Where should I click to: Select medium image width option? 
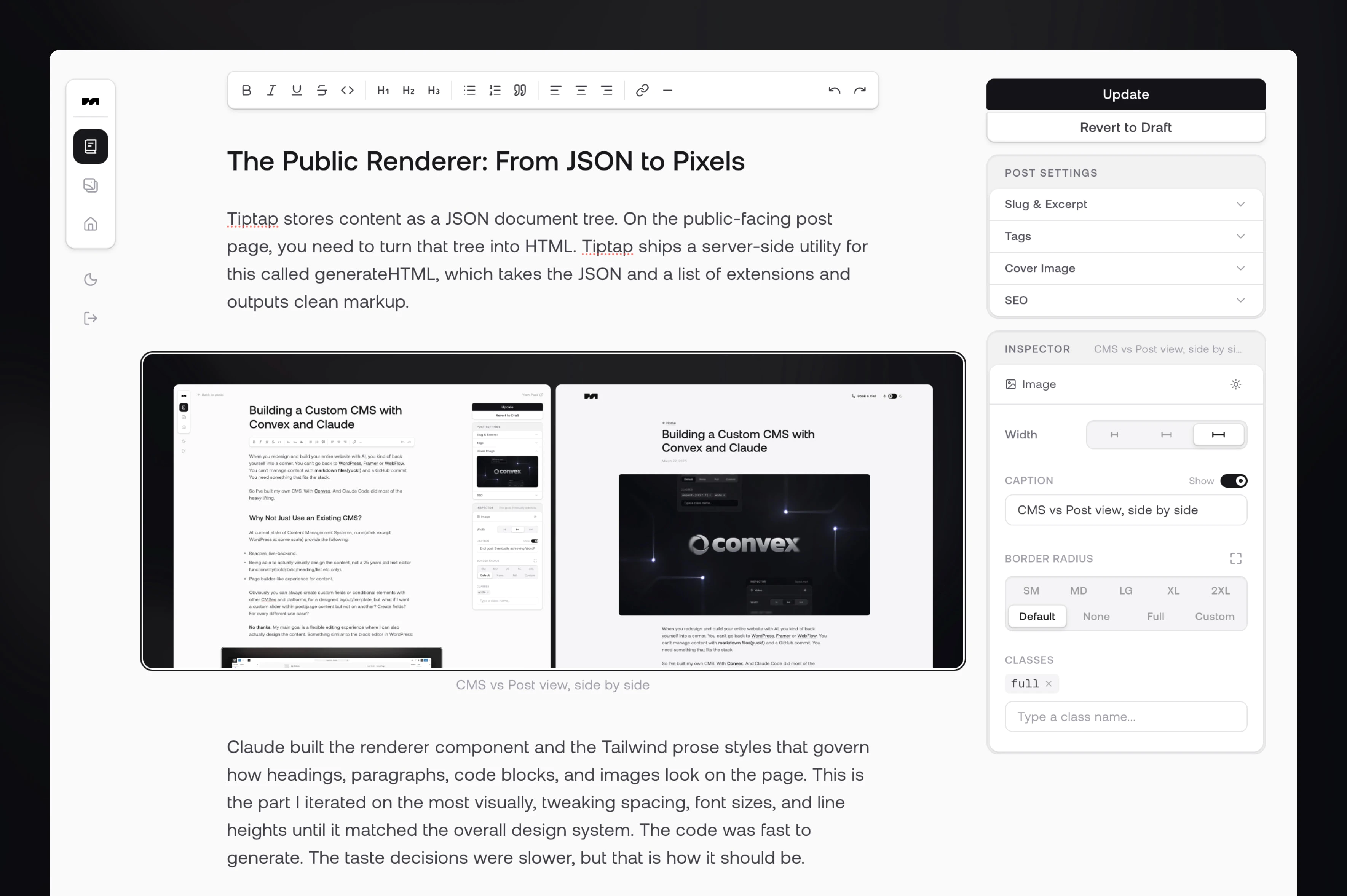(1166, 435)
